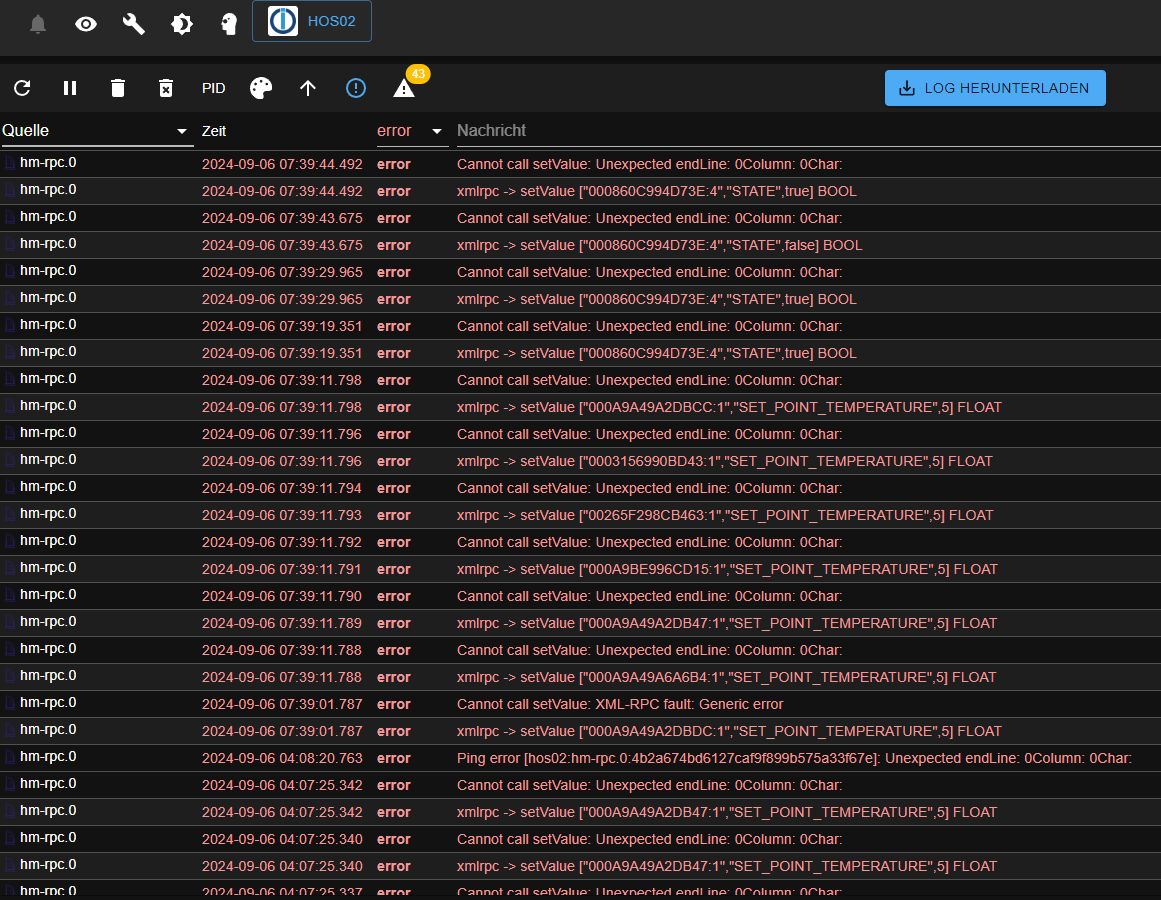The height and width of the screenshot is (900, 1161).
Task: Click the wrench settings icon
Action: coord(133,24)
